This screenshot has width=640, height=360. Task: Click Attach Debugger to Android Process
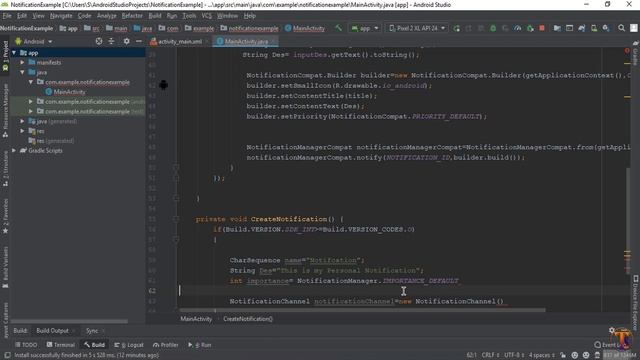tap(530, 28)
